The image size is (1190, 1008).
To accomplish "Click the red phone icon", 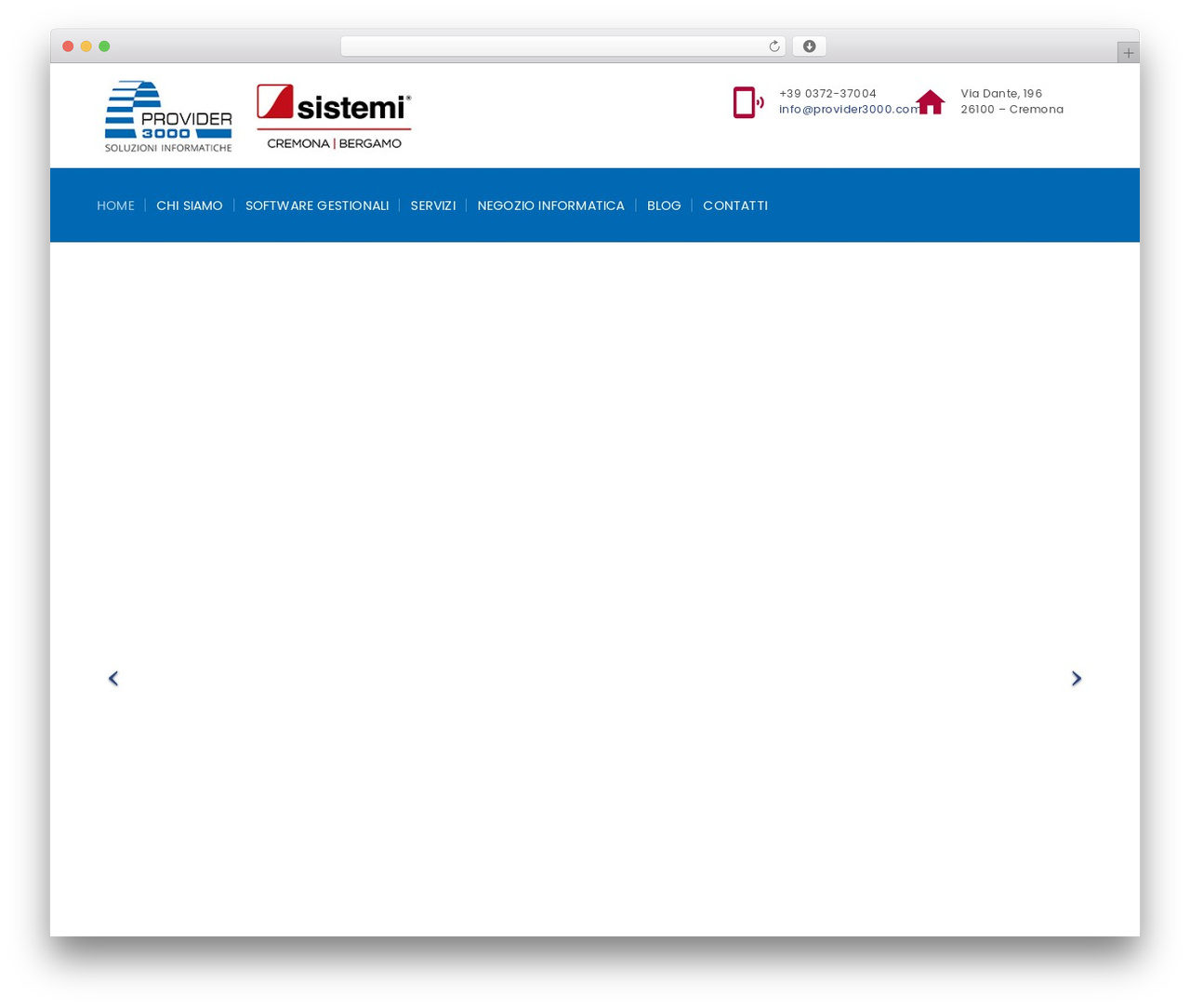I will coord(748,102).
